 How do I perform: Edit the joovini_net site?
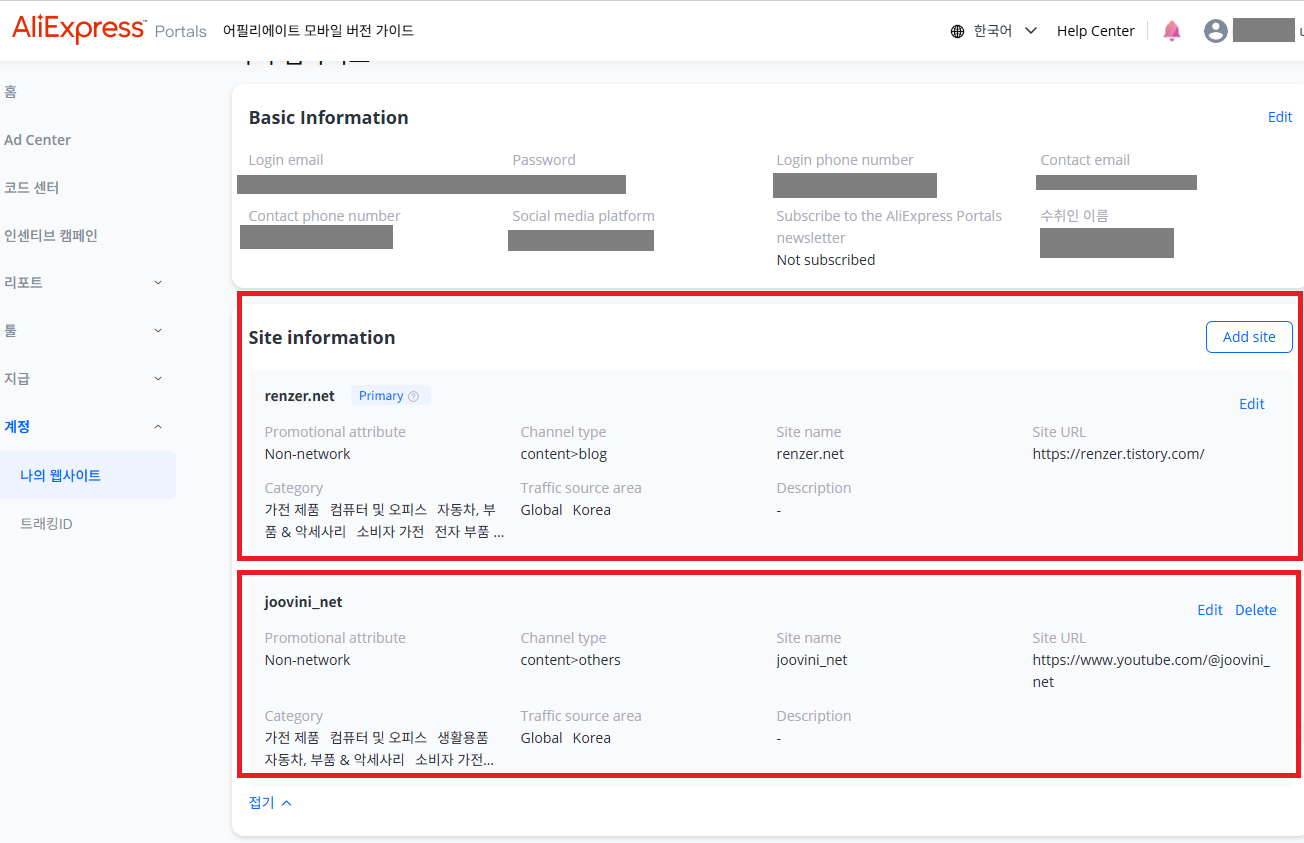(1210, 610)
